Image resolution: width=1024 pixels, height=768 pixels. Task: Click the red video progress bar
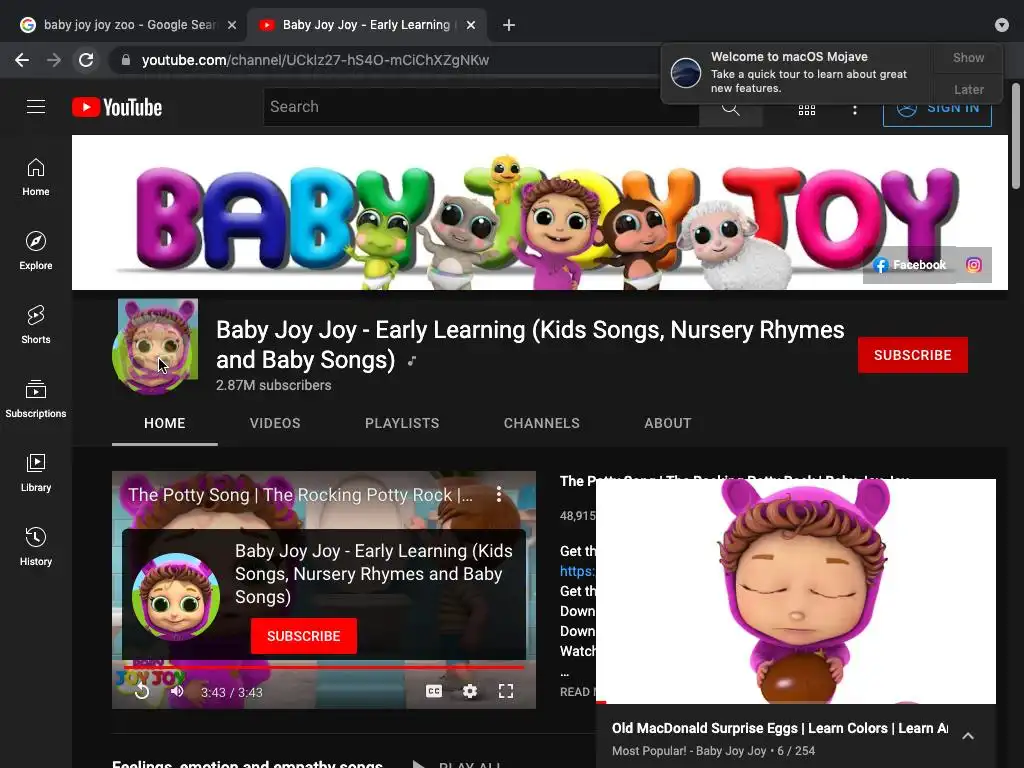[324, 667]
